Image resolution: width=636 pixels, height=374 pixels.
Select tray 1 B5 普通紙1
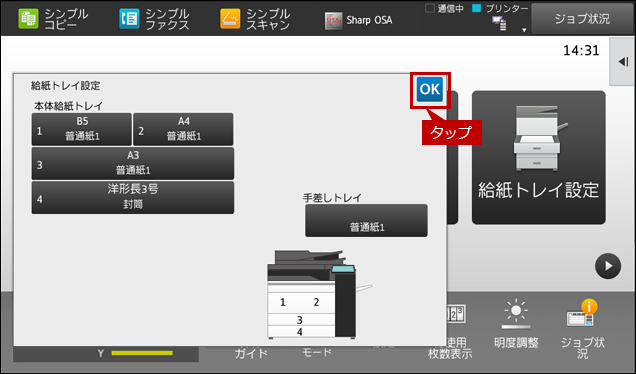(x=82, y=129)
